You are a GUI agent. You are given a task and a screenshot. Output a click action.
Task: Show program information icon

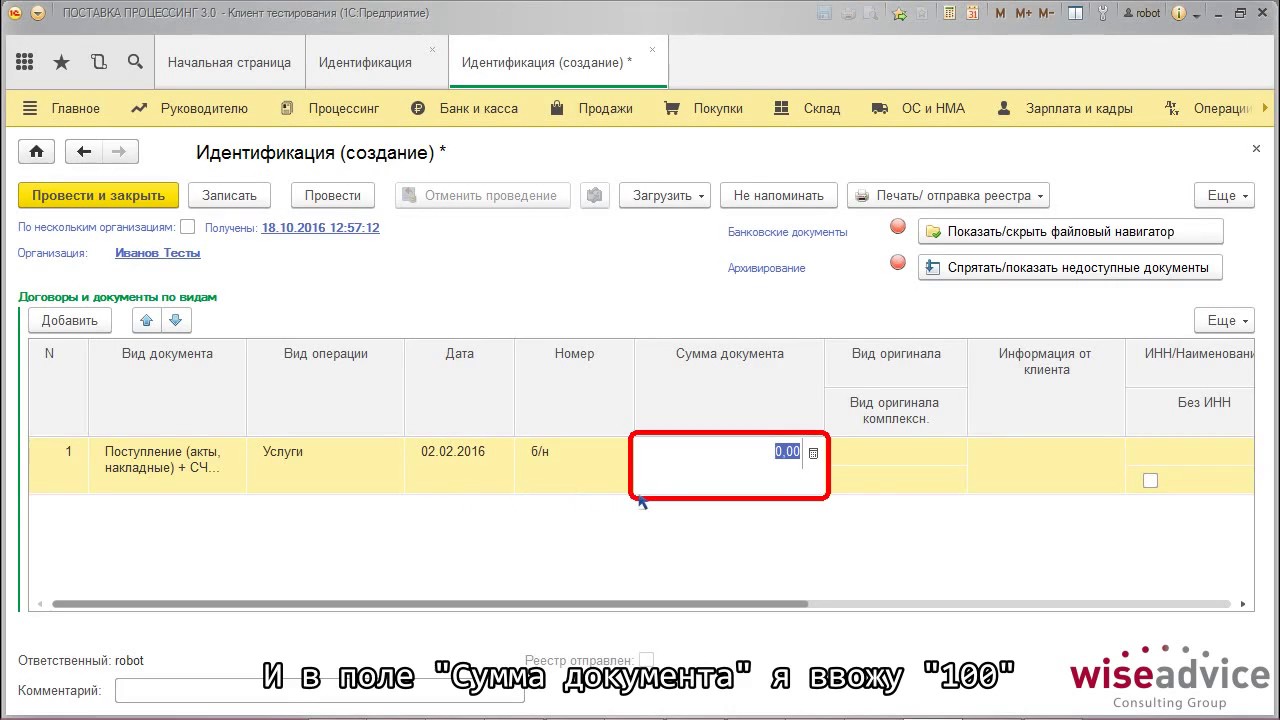click(1179, 13)
